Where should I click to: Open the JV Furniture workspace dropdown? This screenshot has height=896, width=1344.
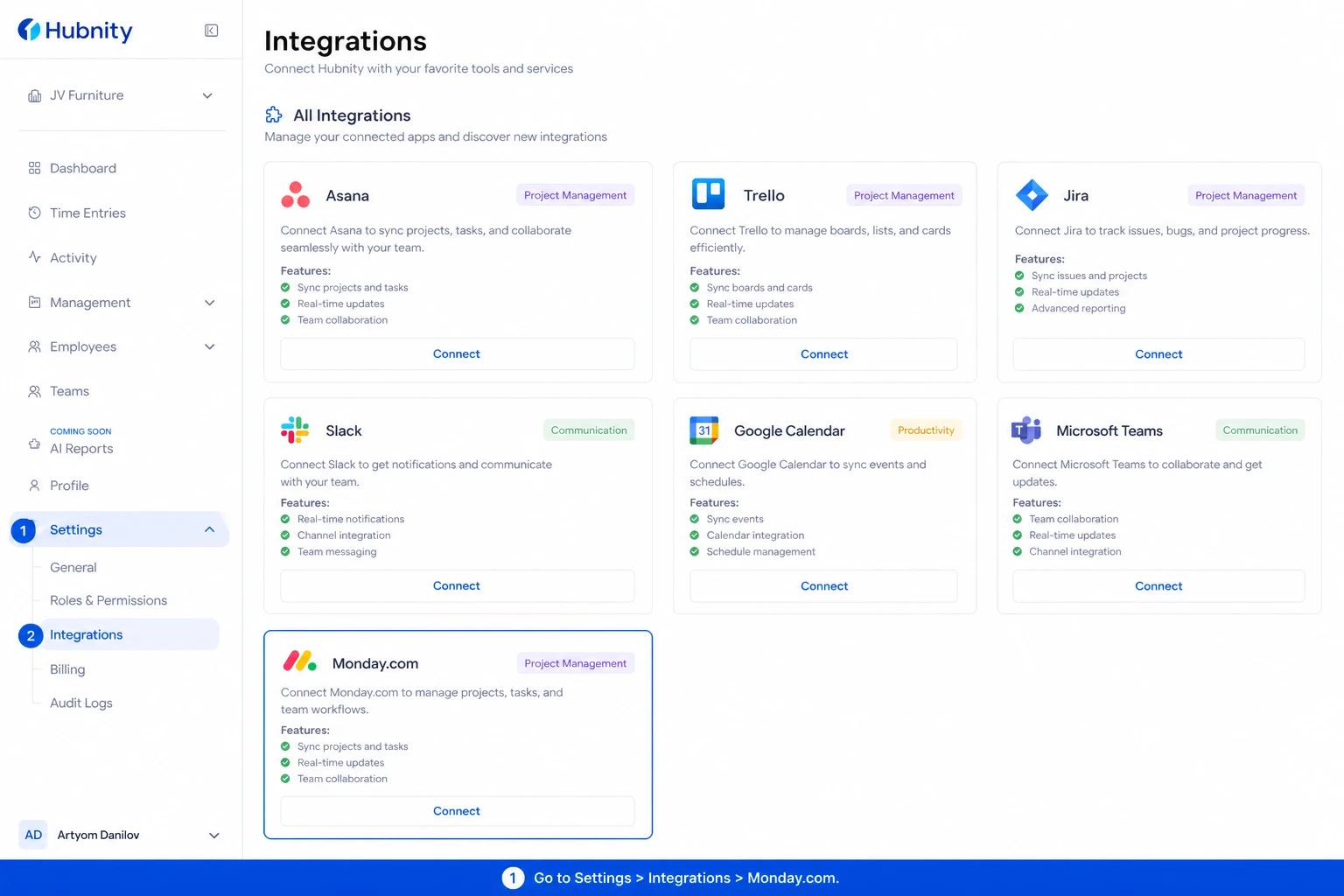[207, 95]
